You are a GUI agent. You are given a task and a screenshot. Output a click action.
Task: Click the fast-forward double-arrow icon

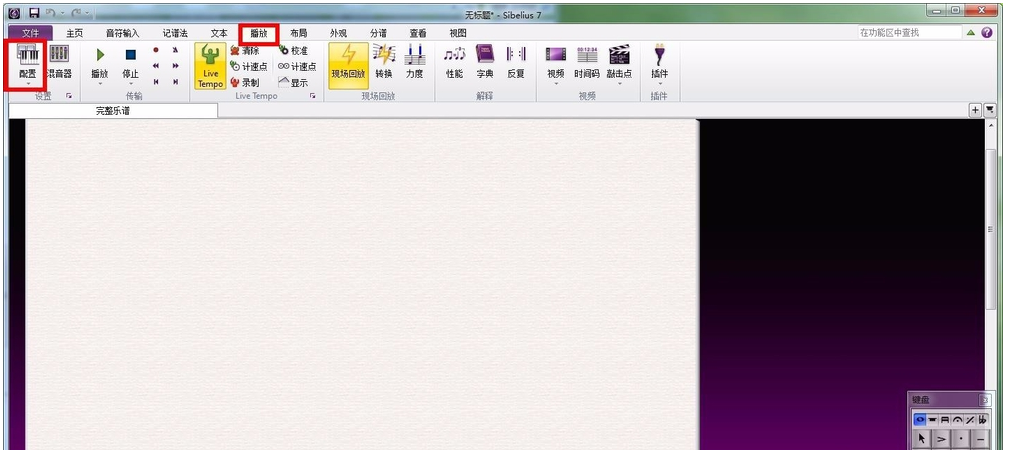coord(175,66)
